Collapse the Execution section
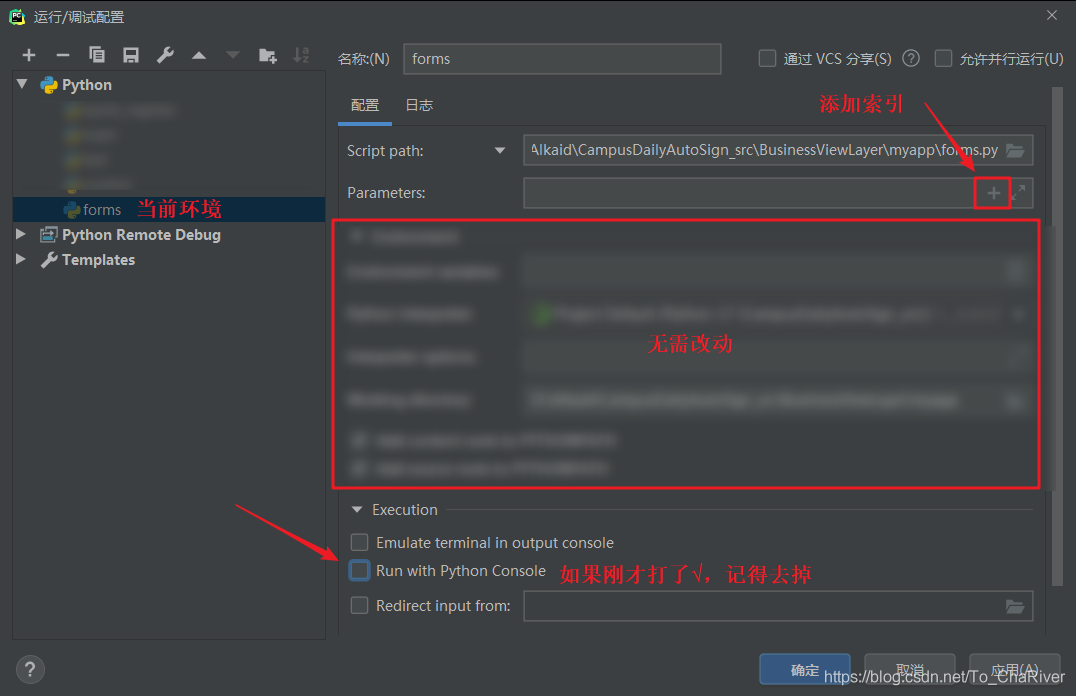The height and width of the screenshot is (696, 1076). point(357,510)
